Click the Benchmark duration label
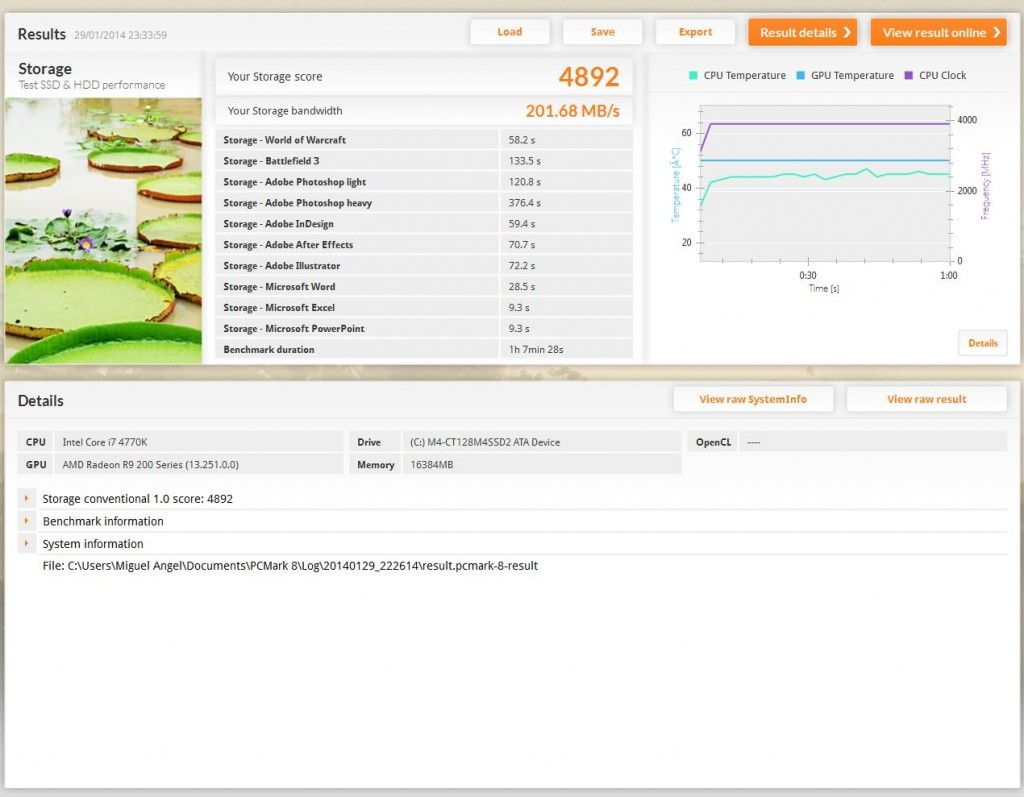The image size is (1024, 797). (x=268, y=350)
